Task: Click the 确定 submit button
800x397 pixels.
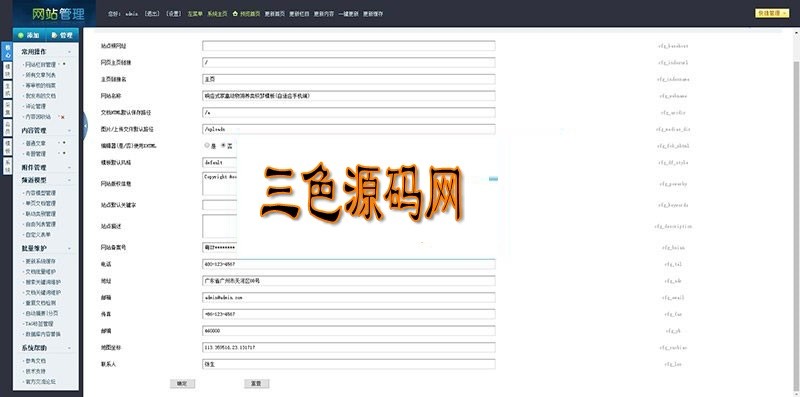Action: coord(182,383)
